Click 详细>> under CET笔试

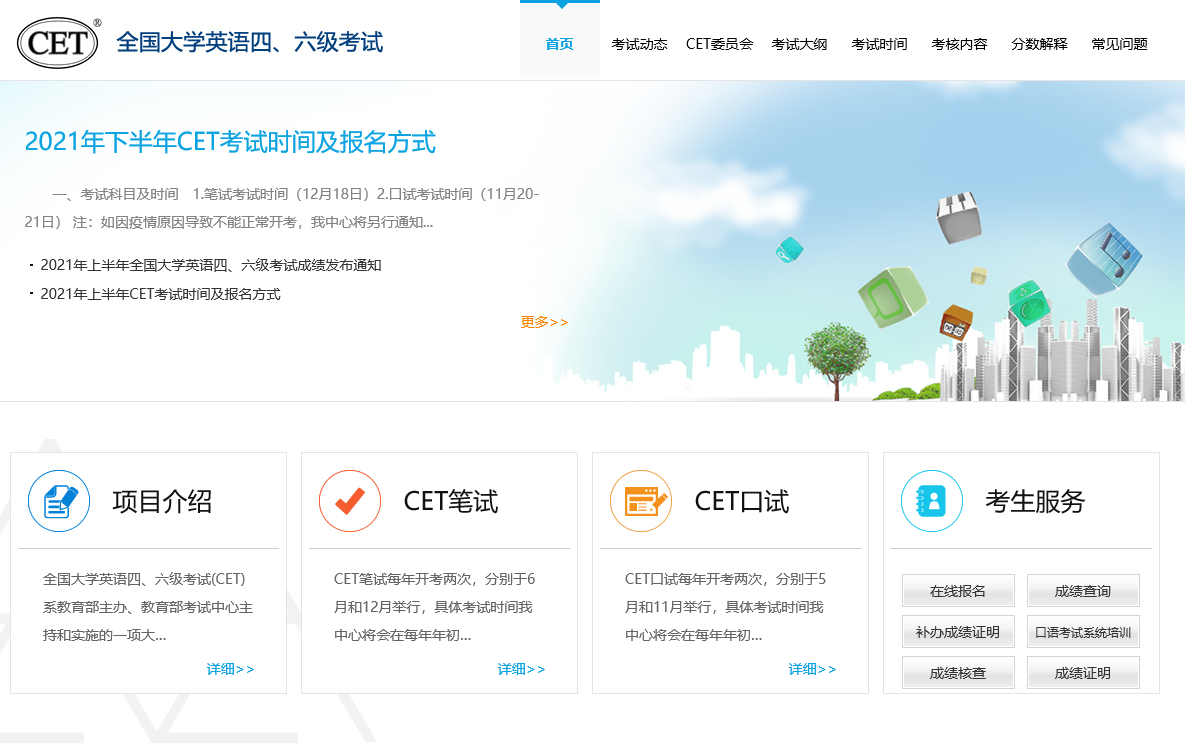(521, 669)
